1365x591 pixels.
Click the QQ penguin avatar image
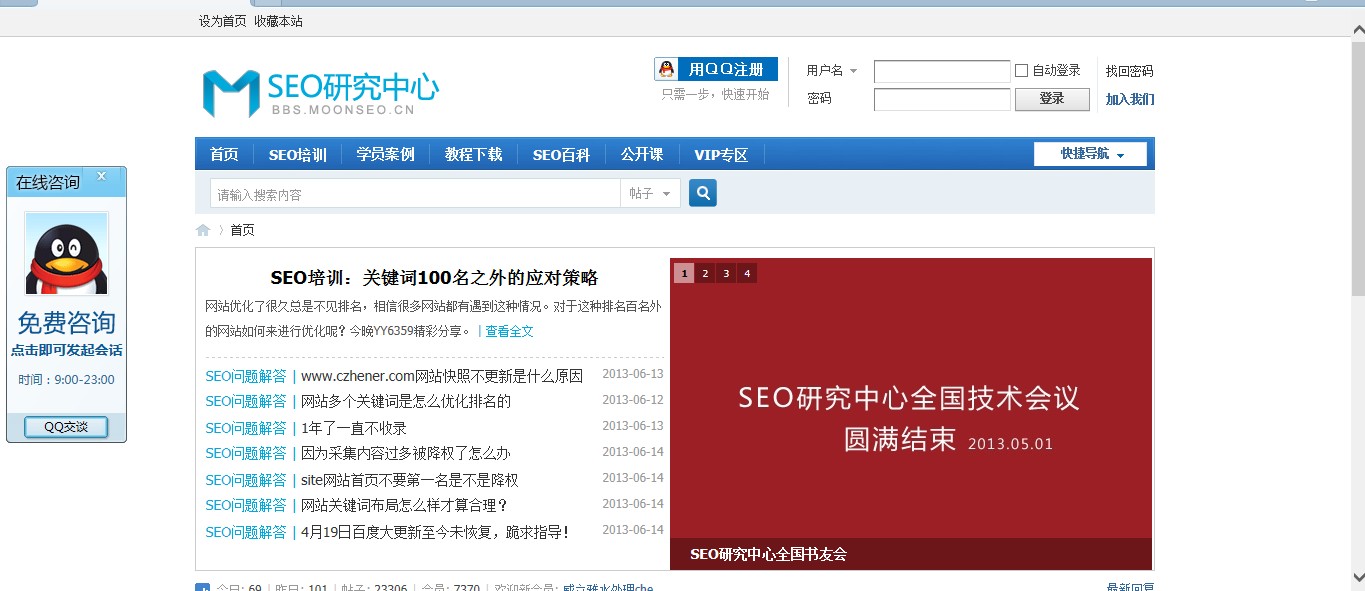tap(67, 254)
